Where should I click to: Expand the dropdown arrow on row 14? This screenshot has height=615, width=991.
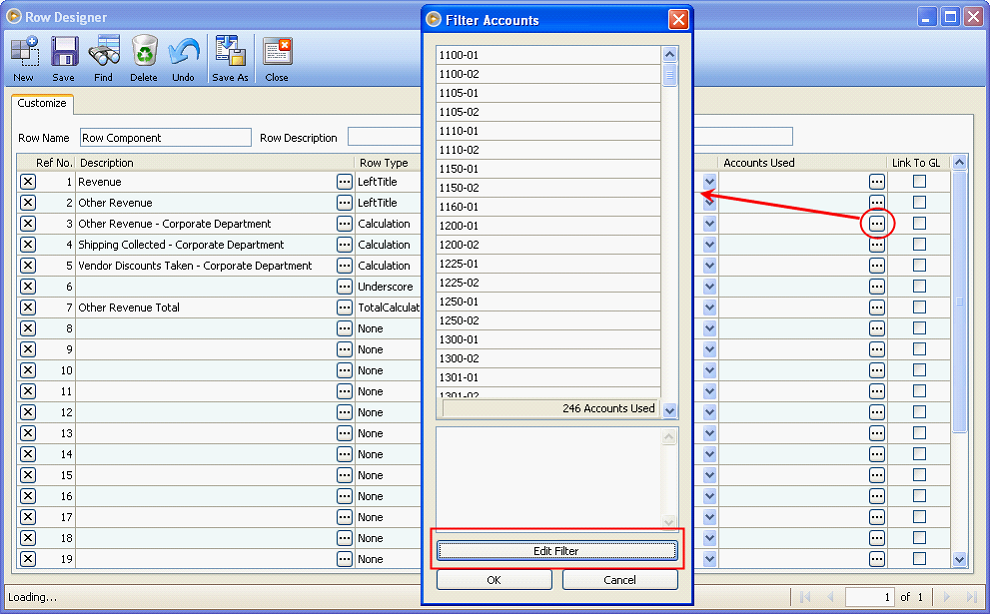709,454
